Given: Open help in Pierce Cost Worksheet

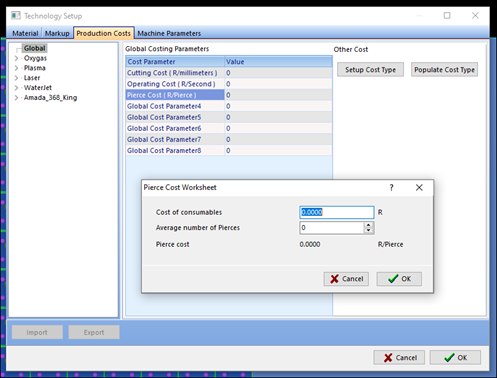Looking at the screenshot, I should [391, 188].
